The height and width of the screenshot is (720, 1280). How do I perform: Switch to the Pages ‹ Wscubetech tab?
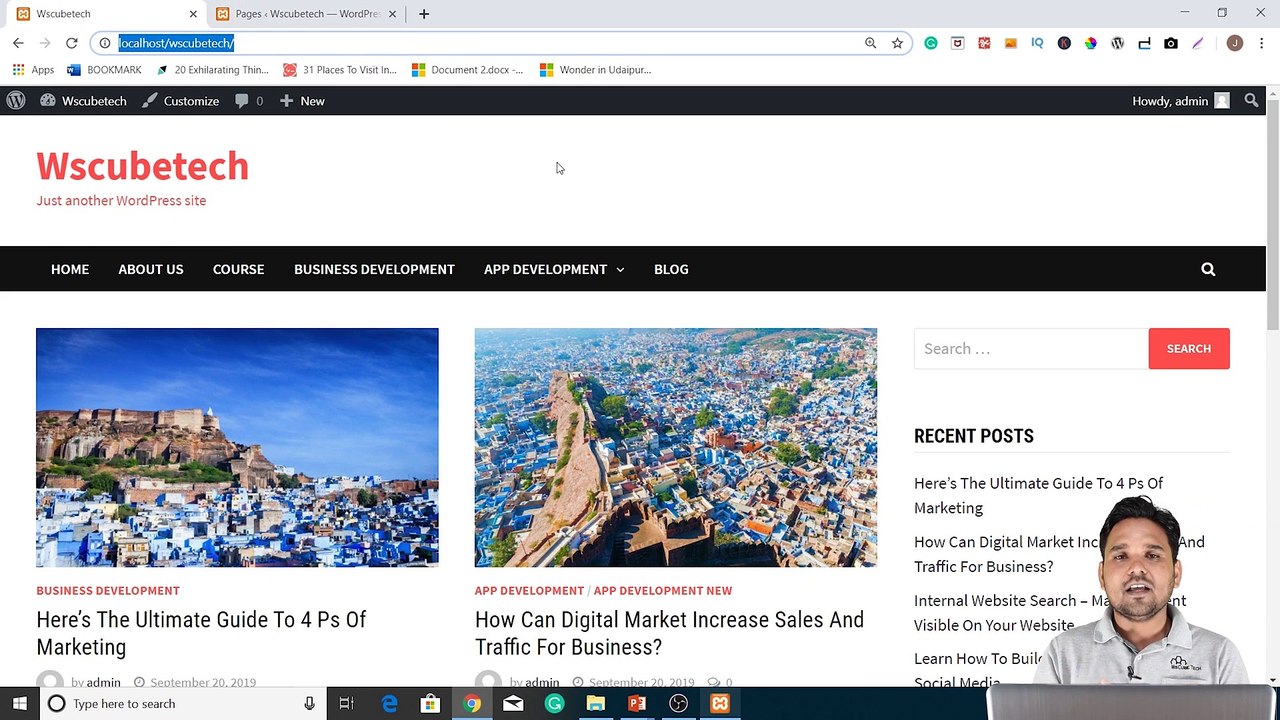tap(307, 14)
